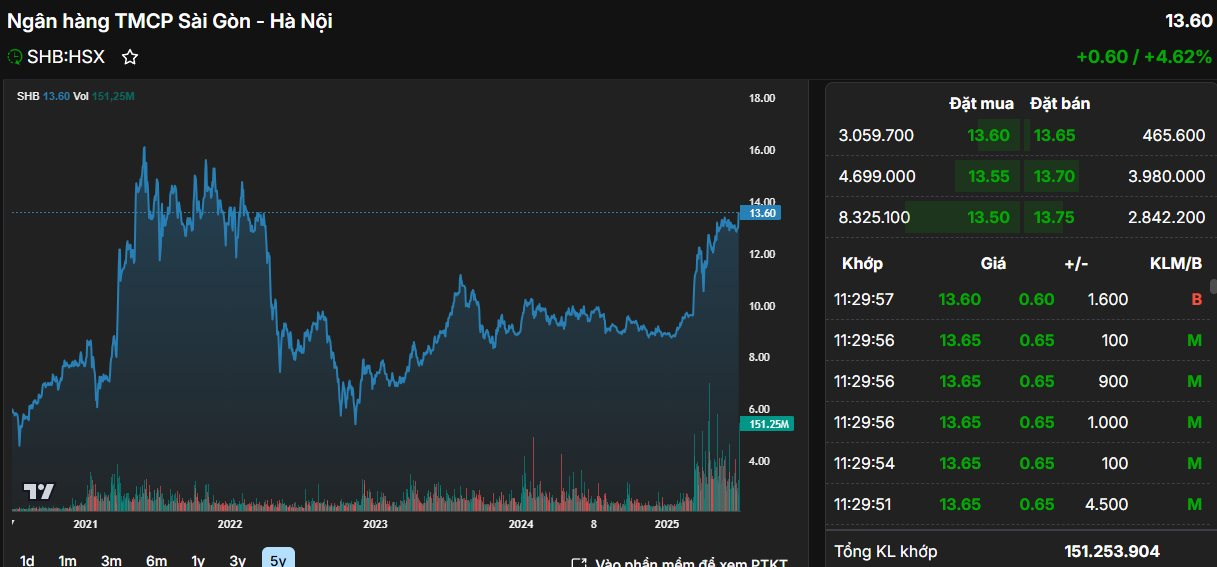
Task: Click the clock status icon beside SHB:HSX
Action: (x=15, y=58)
